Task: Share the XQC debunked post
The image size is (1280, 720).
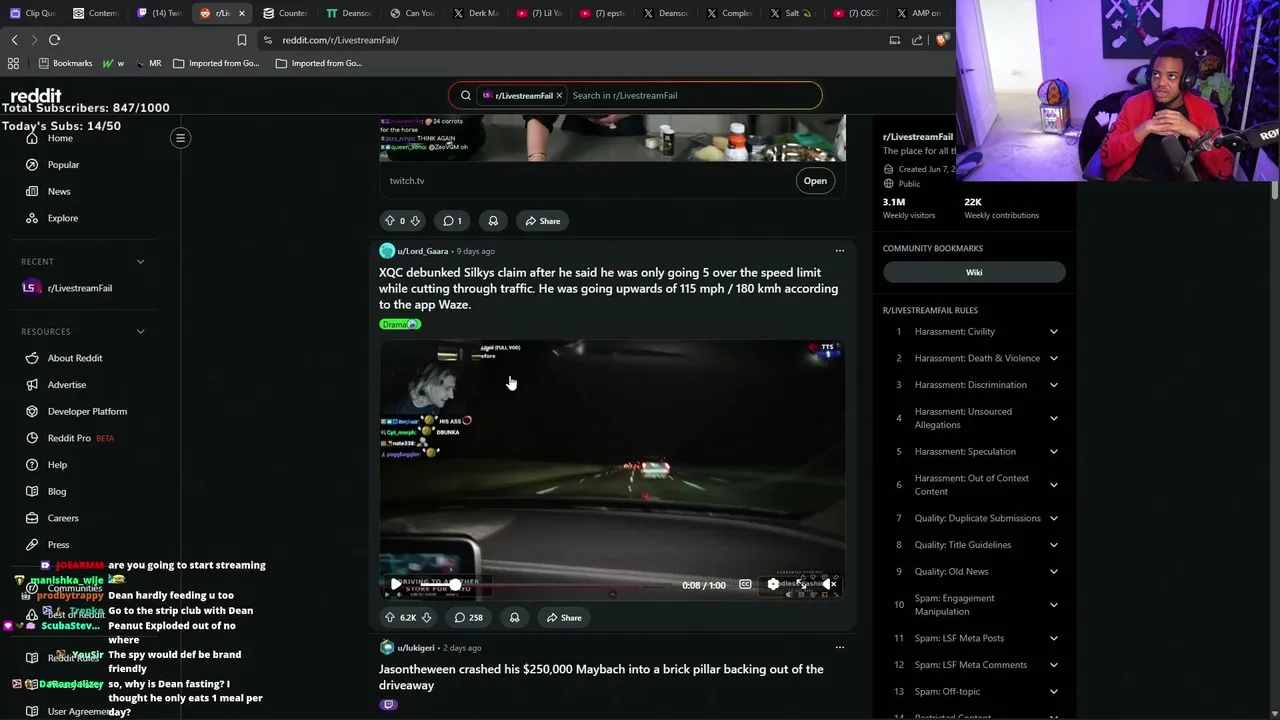Action: click(564, 618)
